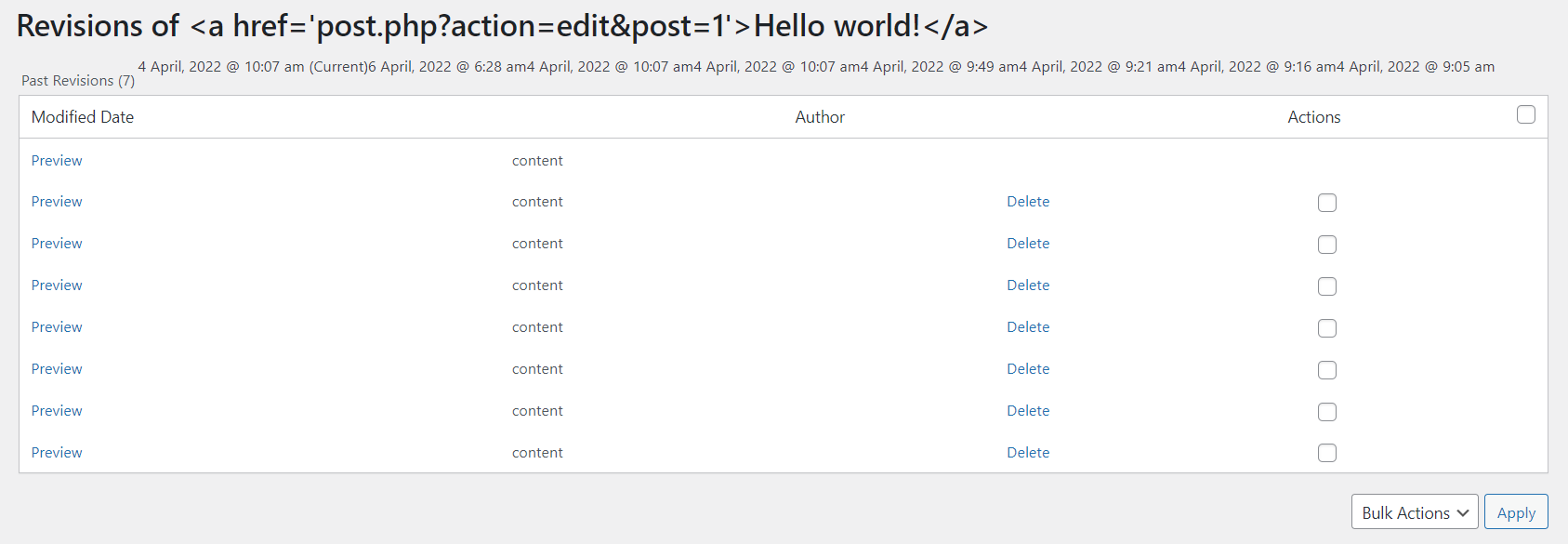Click Delete in the second revision row
This screenshot has width=1568, height=544.
click(x=1027, y=202)
